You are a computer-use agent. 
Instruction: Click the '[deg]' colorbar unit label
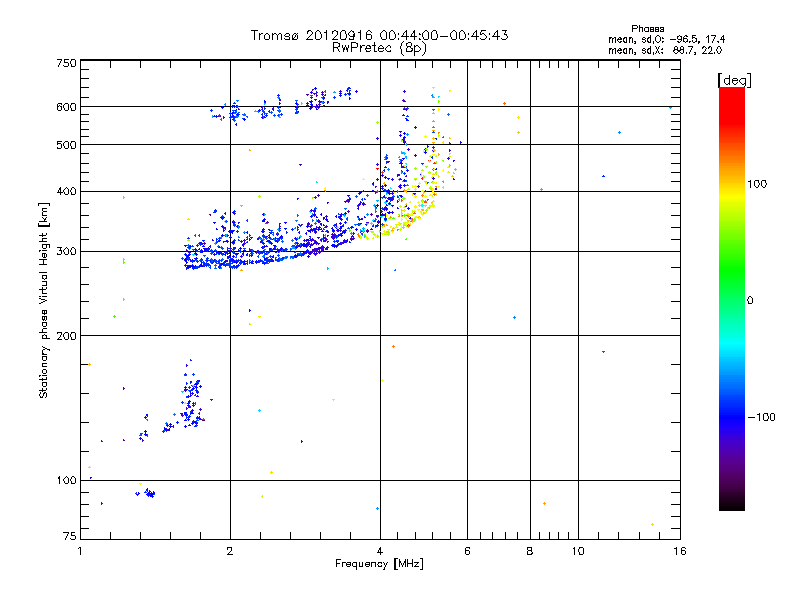coord(734,80)
